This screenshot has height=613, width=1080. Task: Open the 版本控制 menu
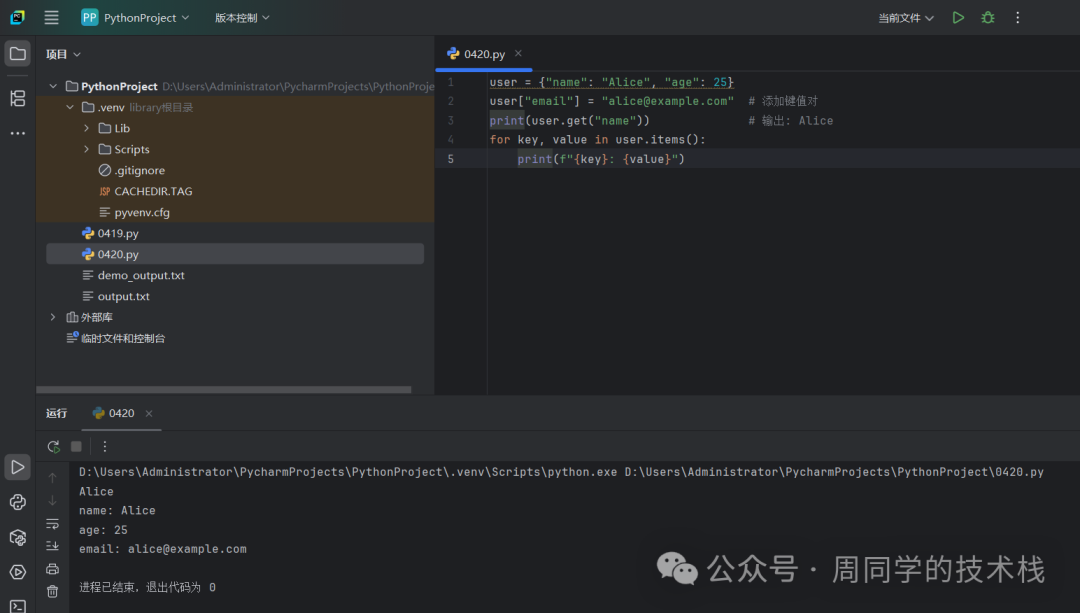242,18
